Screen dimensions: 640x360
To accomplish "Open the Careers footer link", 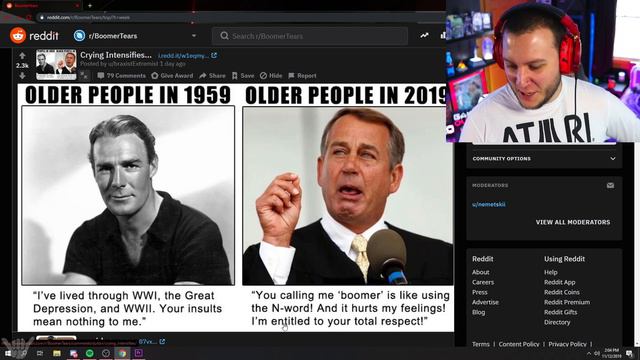I will (483, 282).
